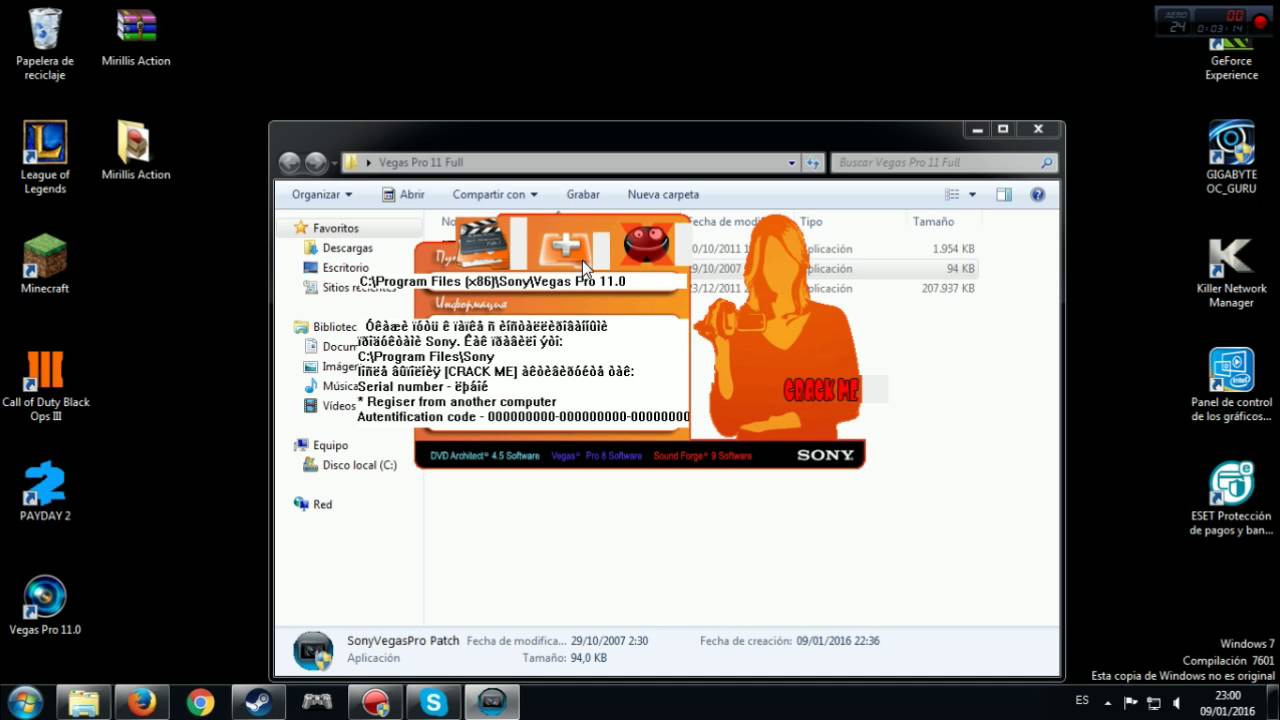The height and width of the screenshot is (720, 1280).
Task: Open Firefox from the taskbar
Action: tap(142, 703)
